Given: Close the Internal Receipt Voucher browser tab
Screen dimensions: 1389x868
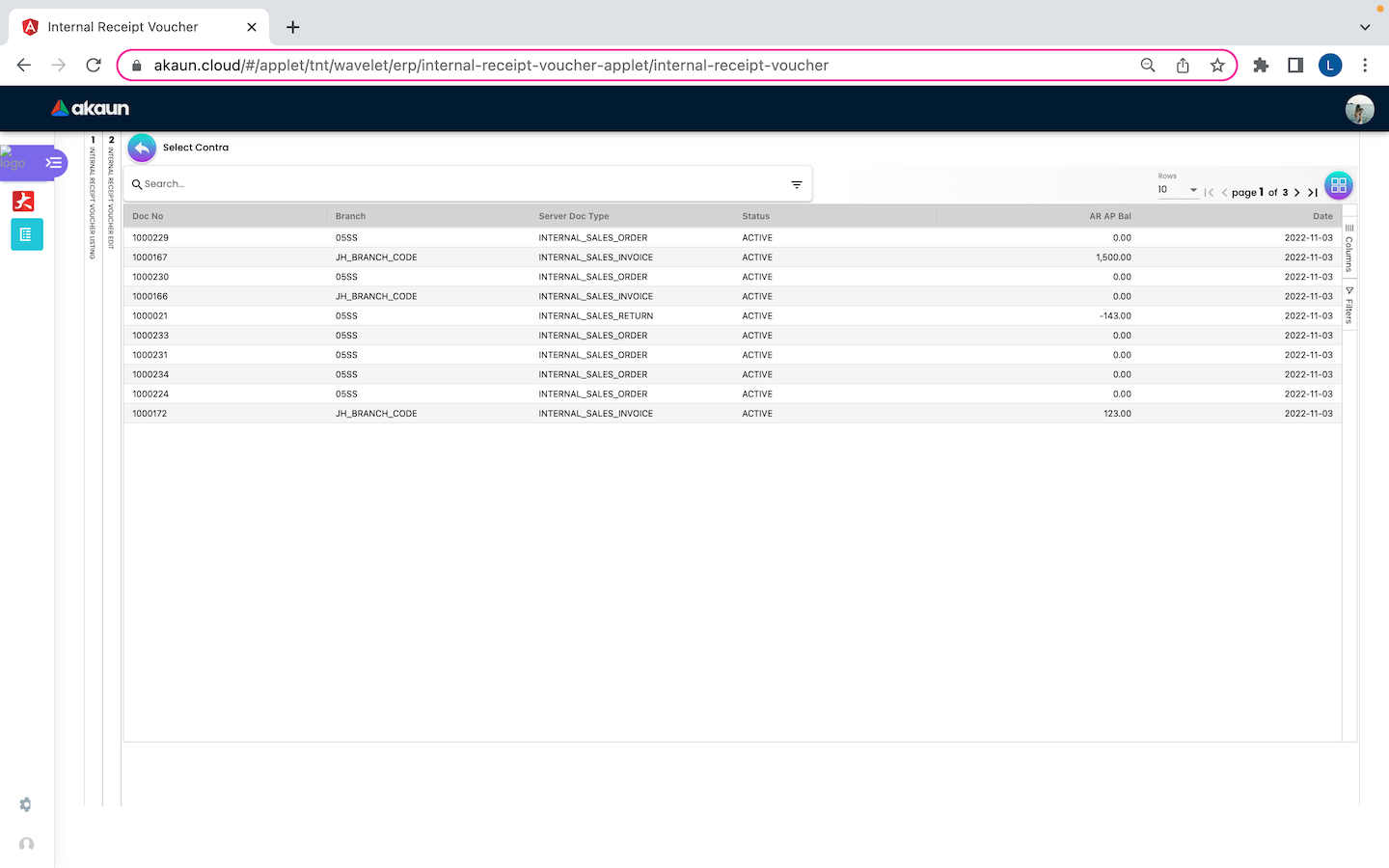Looking at the screenshot, I should pyautogui.click(x=252, y=27).
